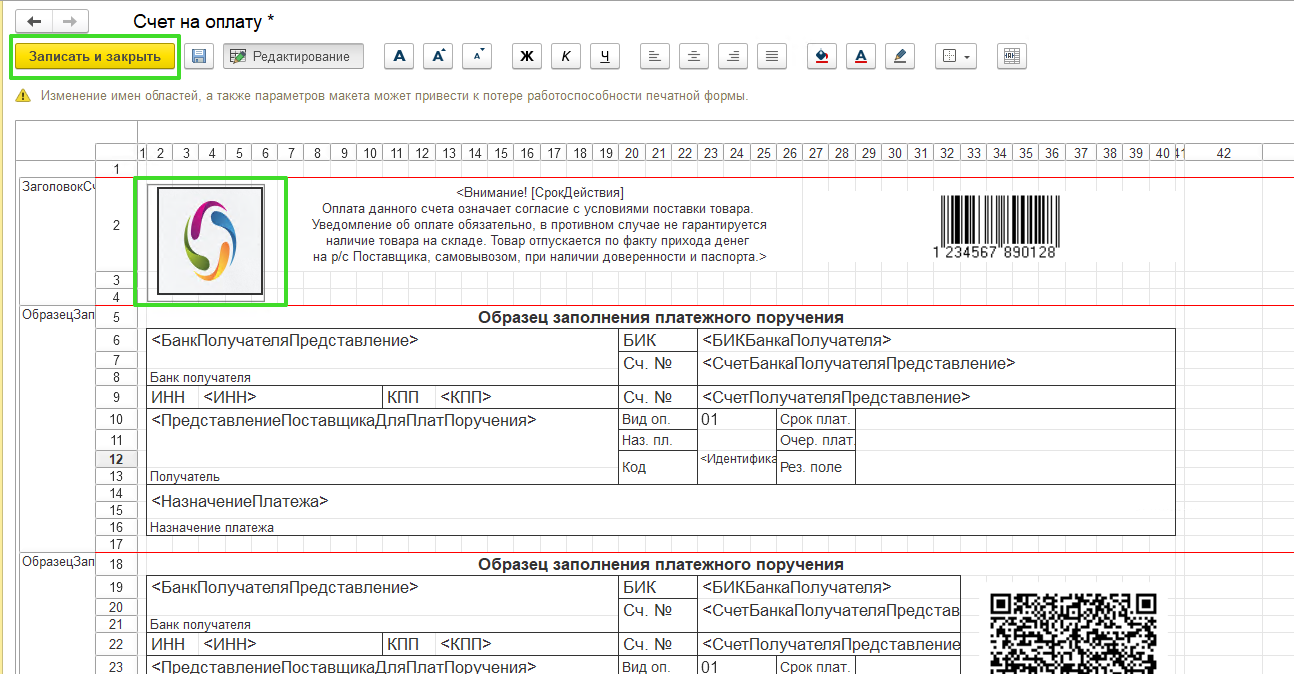Screen dimensions: 1294x674
Task: Justify the text alignment
Action: (771, 57)
